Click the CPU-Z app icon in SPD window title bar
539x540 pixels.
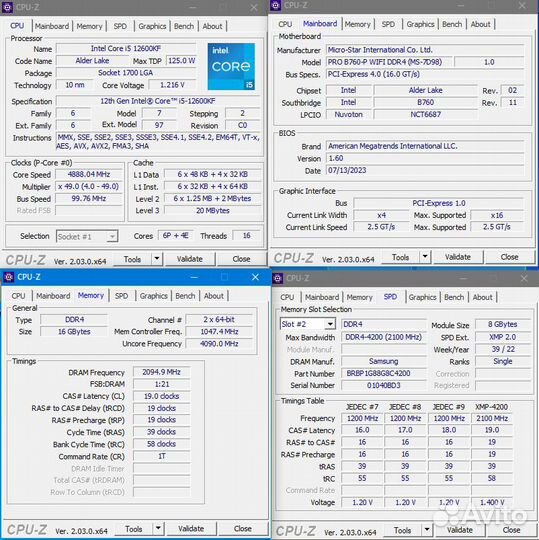(278, 278)
